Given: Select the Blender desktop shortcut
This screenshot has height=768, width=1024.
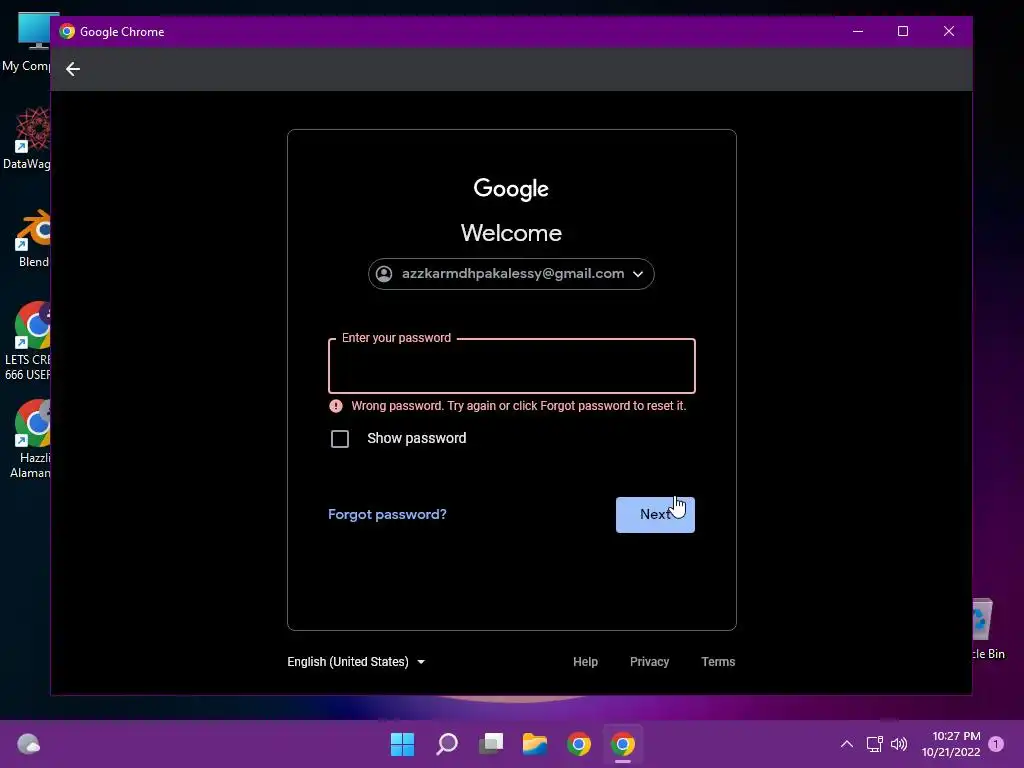Looking at the screenshot, I should 33,239.
